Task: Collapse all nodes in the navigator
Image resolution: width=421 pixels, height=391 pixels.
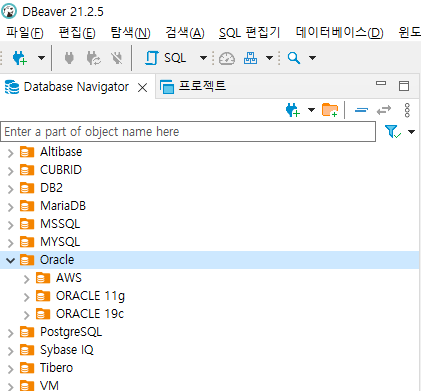Action: click(x=361, y=110)
